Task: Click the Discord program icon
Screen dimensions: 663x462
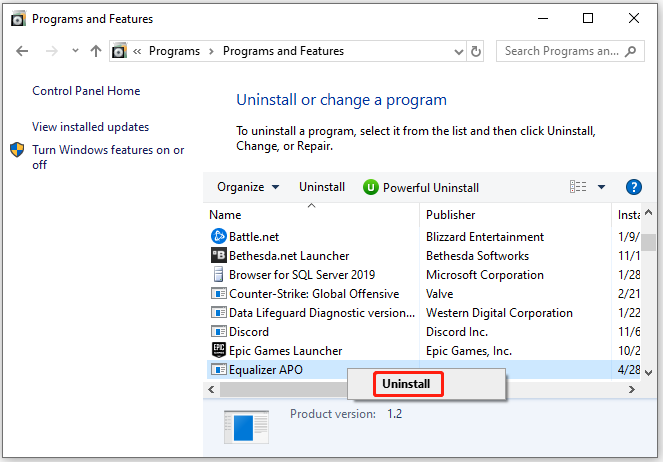Action: (x=219, y=331)
